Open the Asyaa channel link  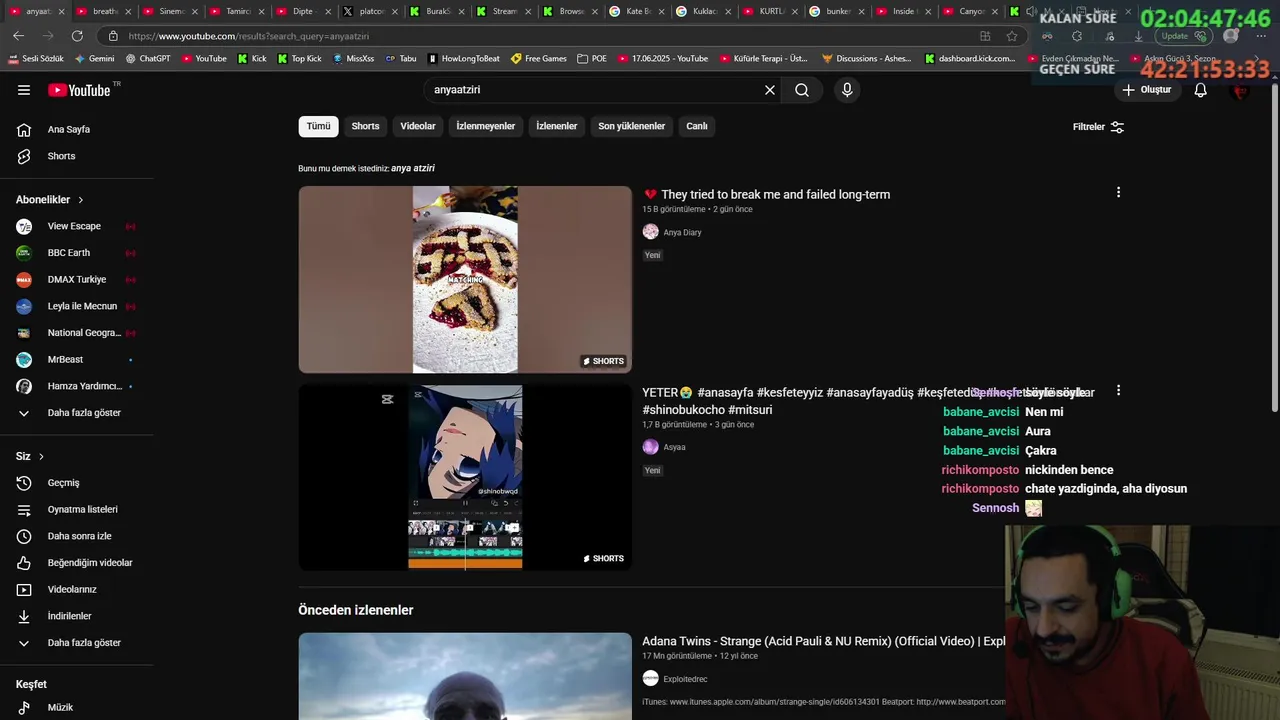coord(674,447)
